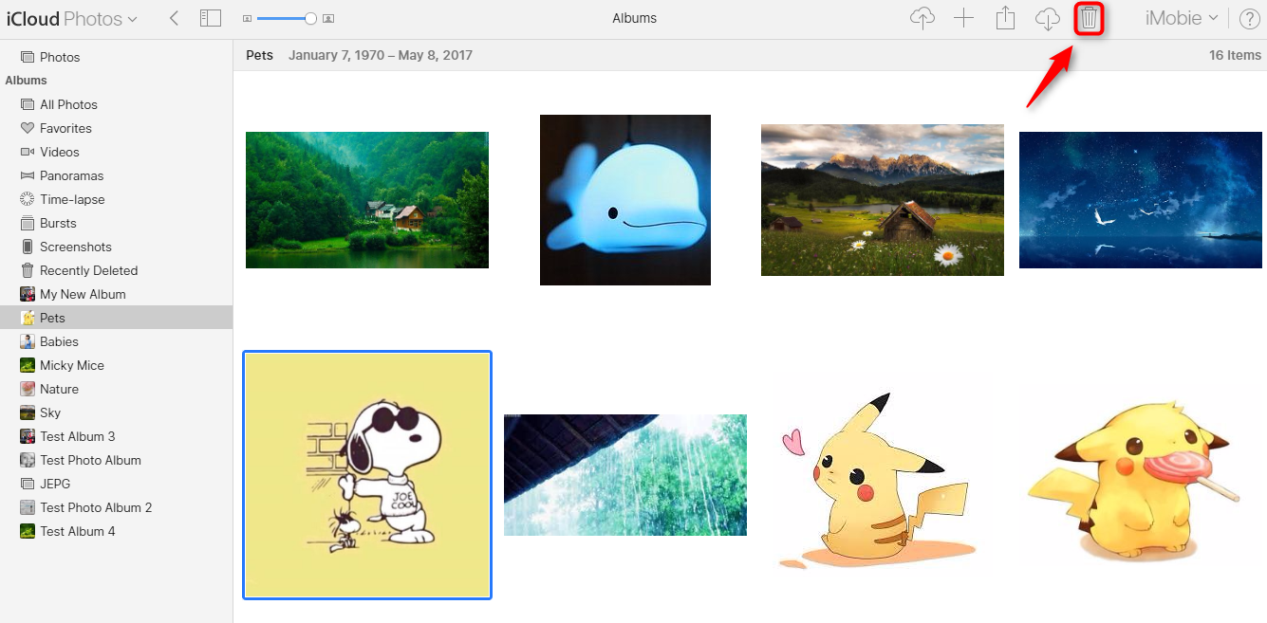Click the stack icon beside Bursts
The image size is (1267, 623).
pyautogui.click(x=28, y=223)
